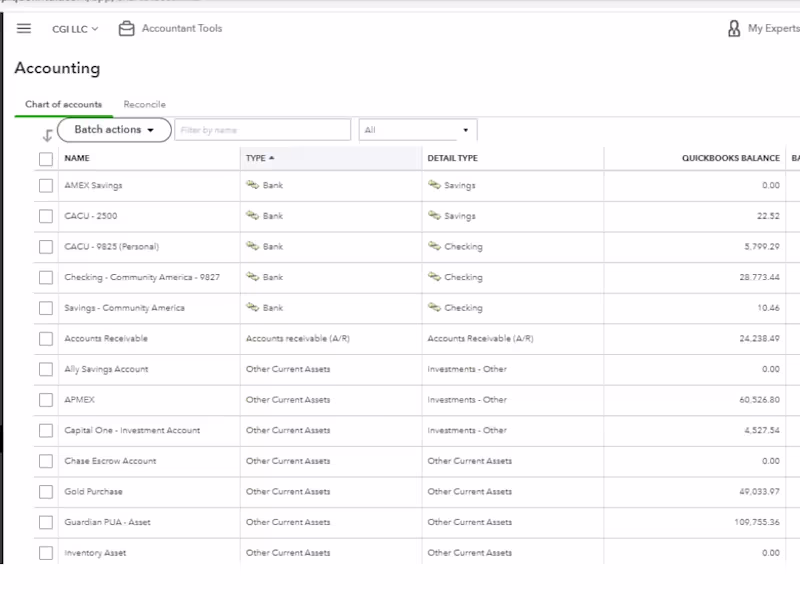This screenshot has height=600, width=800.
Task: Click the bank icon in AMEX Savings type cell
Action: pyautogui.click(x=253, y=185)
